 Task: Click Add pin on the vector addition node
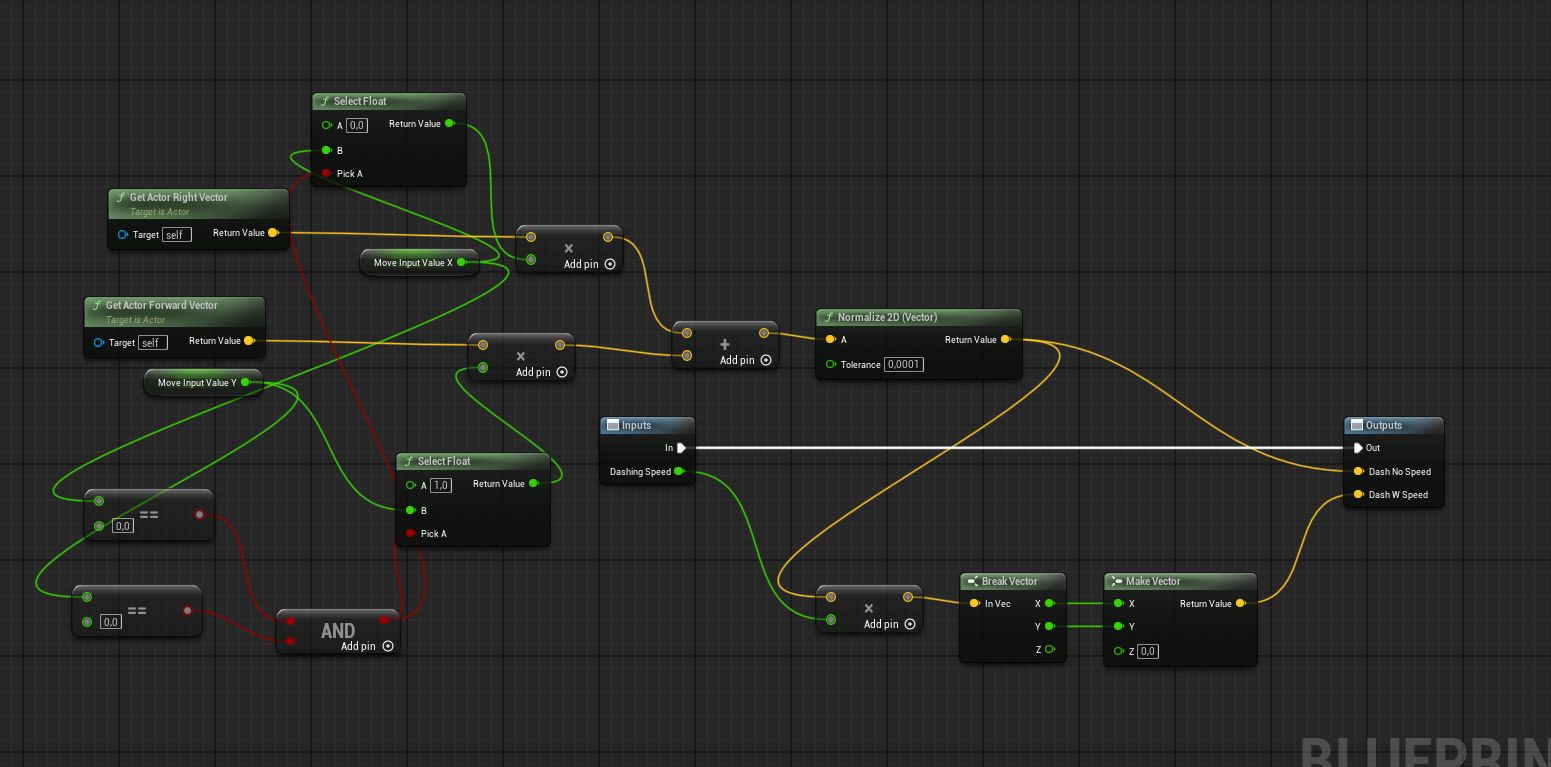[766, 360]
